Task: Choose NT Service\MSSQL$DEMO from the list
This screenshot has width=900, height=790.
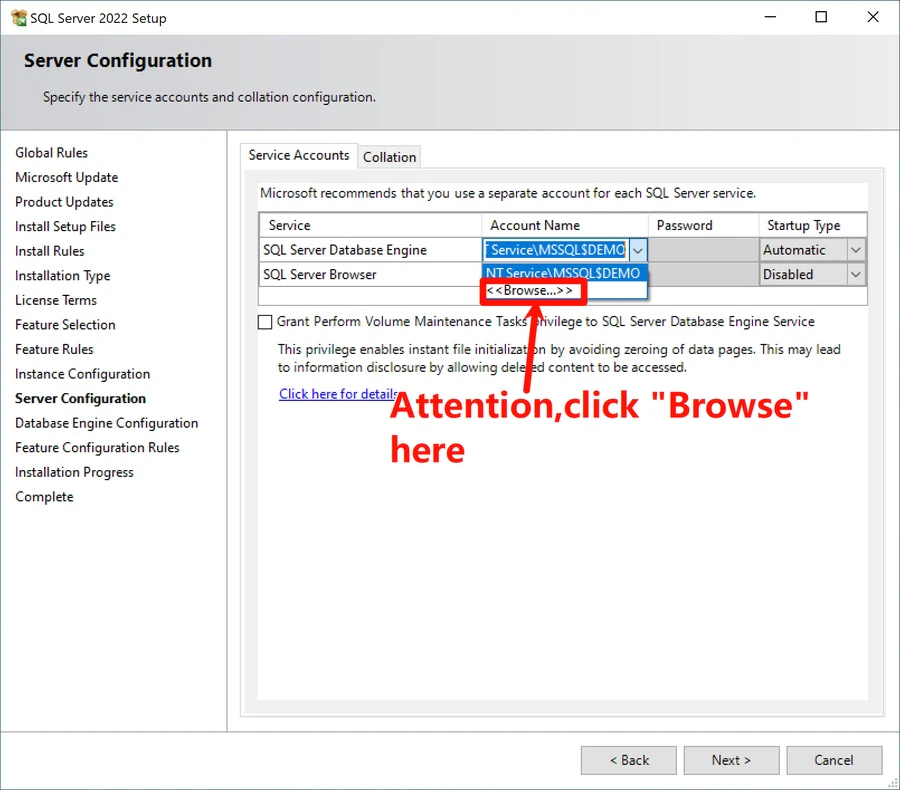Action: (x=564, y=273)
